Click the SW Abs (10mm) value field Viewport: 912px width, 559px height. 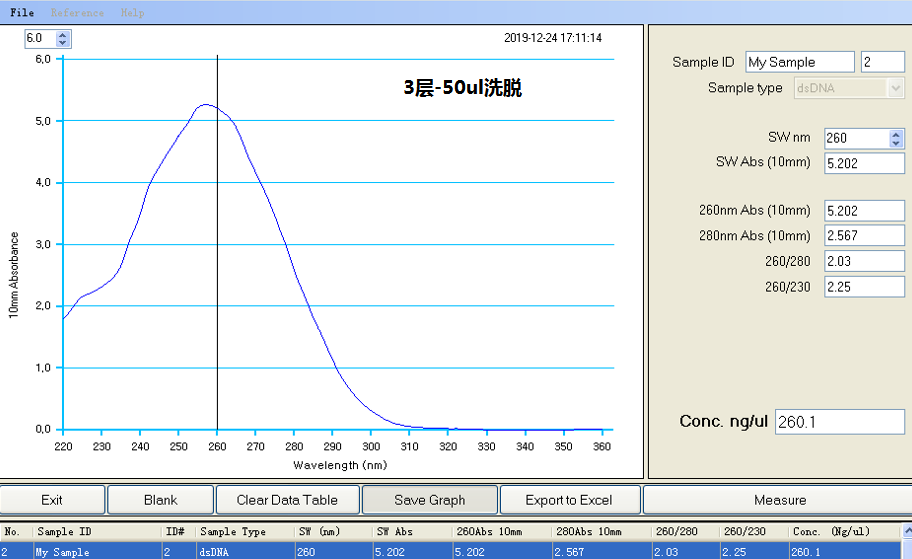click(x=864, y=163)
